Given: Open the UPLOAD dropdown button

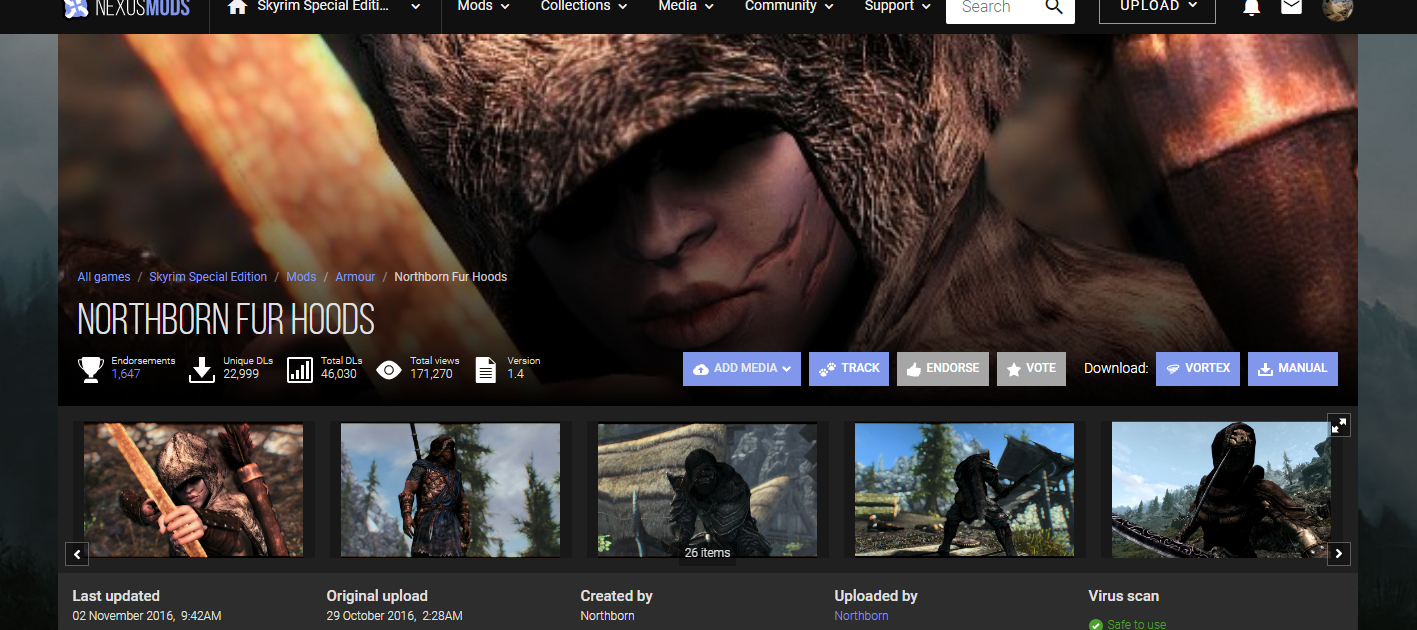Looking at the screenshot, I should (1157, 7).
